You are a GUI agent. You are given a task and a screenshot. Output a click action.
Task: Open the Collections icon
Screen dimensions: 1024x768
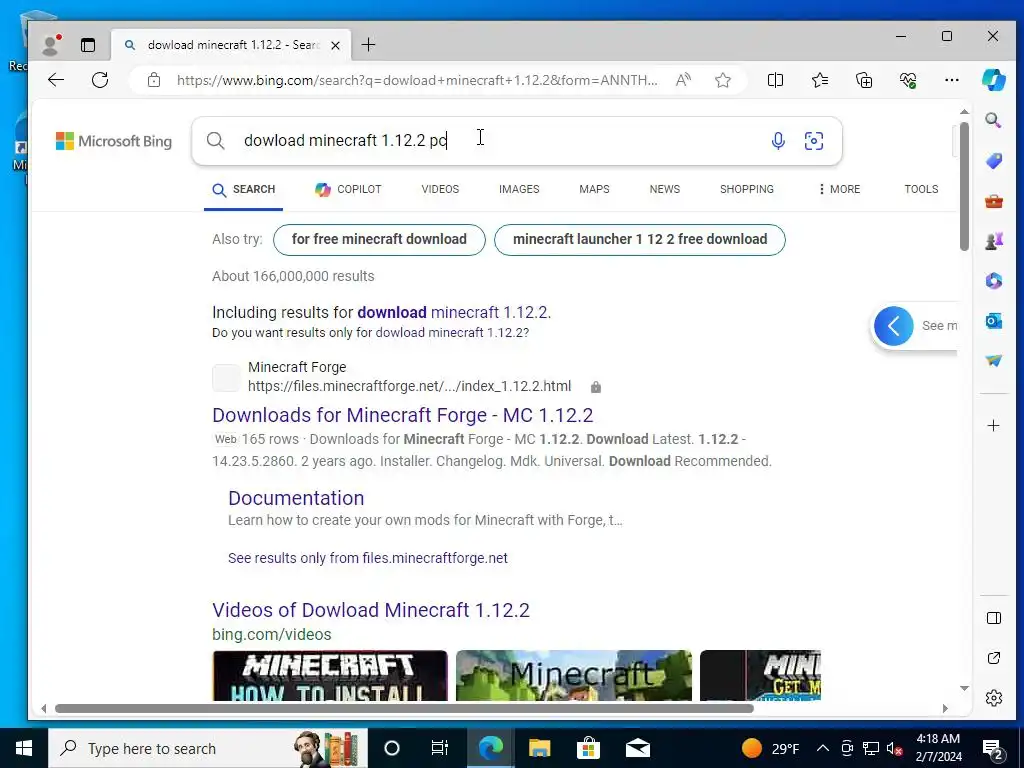pos(863,80)
